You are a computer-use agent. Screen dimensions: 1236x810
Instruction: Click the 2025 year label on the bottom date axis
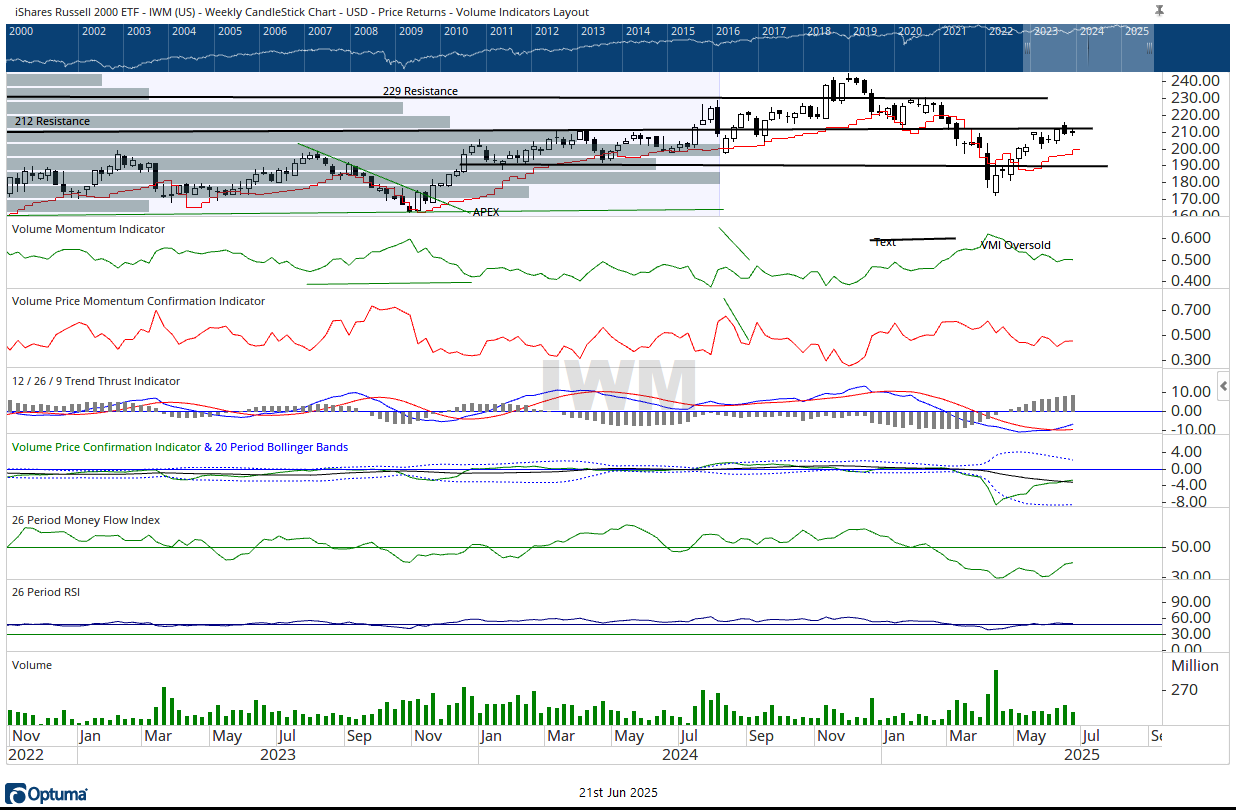(x=1082, y=754)
